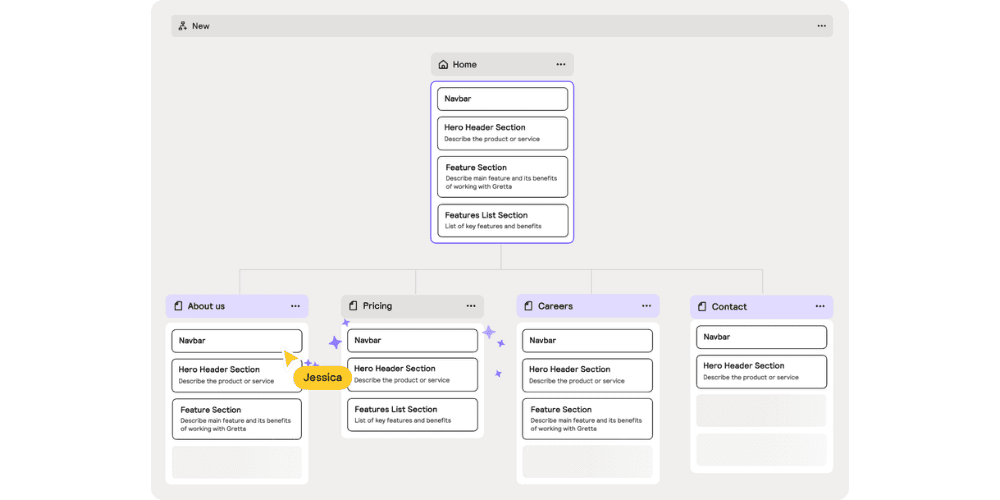Click first empty placeholder block in Contact

pos(761,411)
